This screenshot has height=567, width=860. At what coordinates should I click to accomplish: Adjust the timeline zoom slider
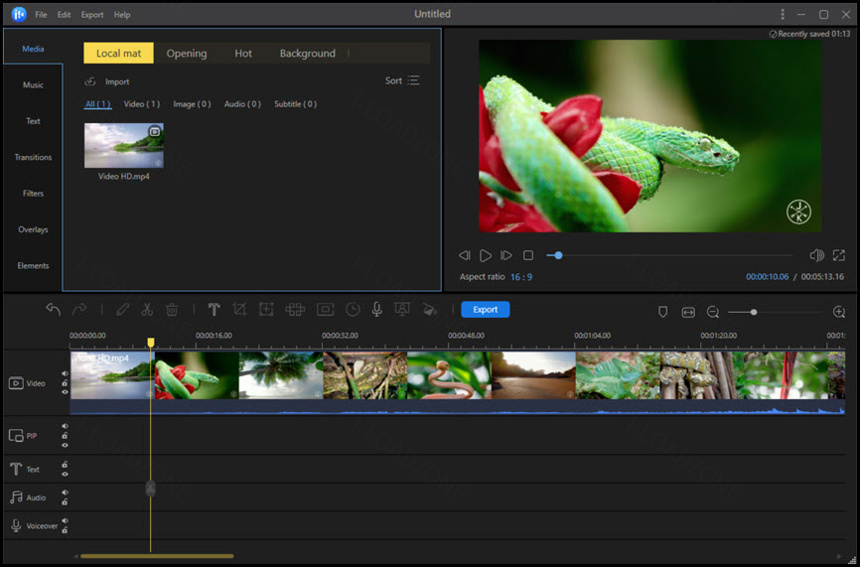coord(775,312)
